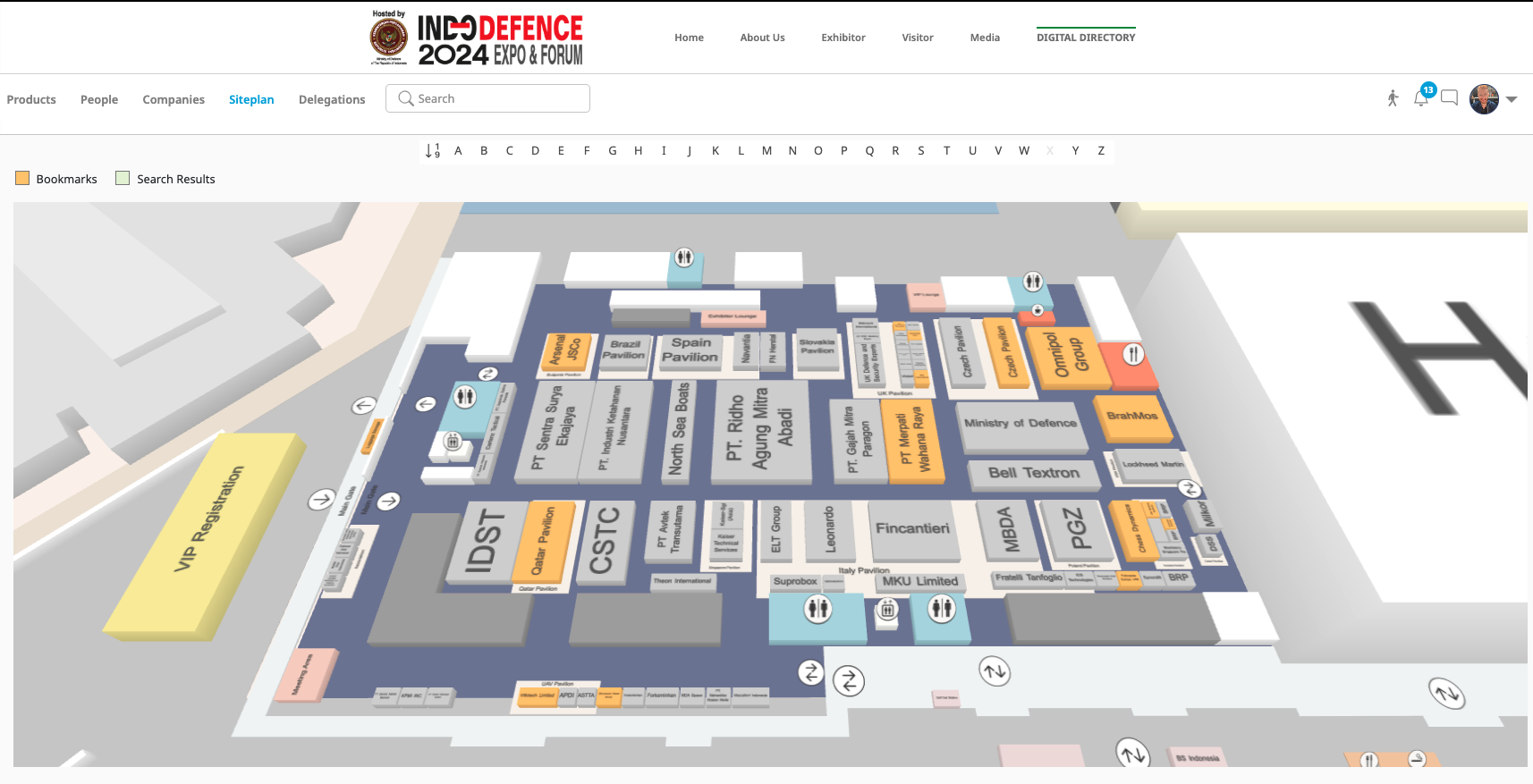Image resolution: width=1533 pixels, height=784 pixels.
Task: Select the MKU Limited booth
Action: [x=920, y=582]
